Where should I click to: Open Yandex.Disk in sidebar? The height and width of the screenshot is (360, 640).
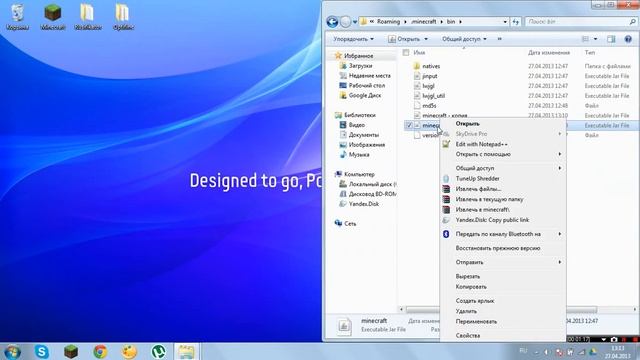point(363,204)
